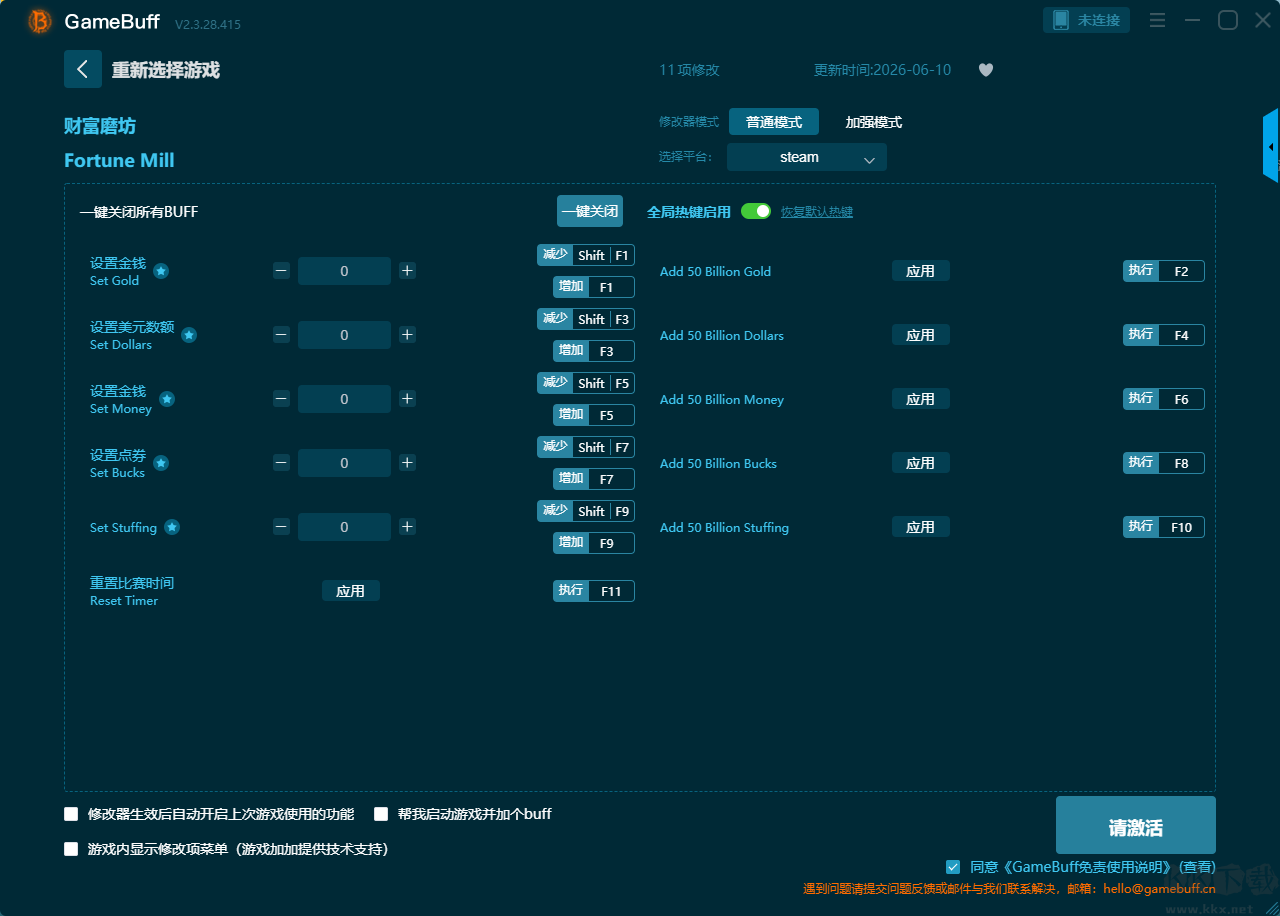
Task: Click the phone icon labeled 未连接
Action: pos(1087,20)
